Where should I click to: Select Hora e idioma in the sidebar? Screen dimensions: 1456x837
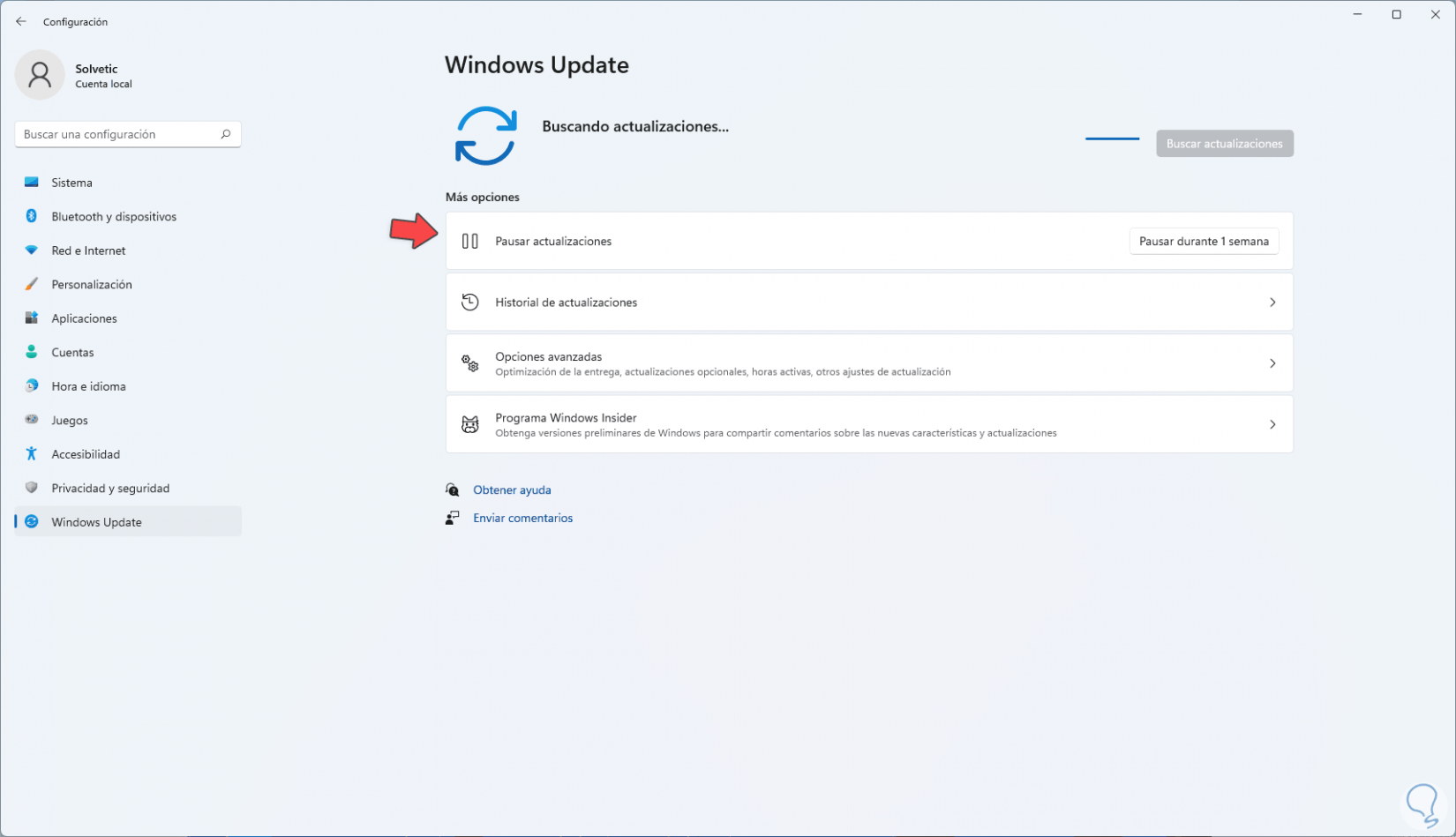(x=128, y=386)
